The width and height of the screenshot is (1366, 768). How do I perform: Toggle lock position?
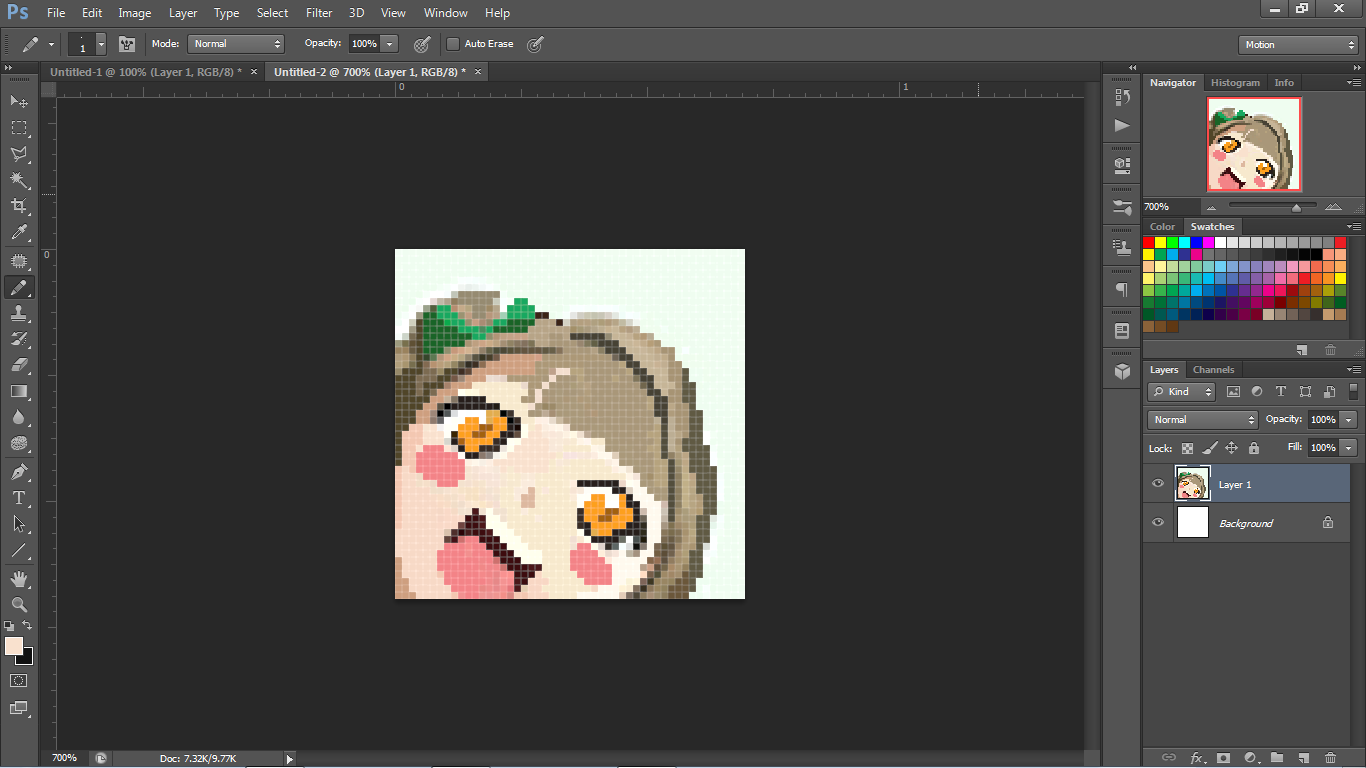click(x=1232, y=448)
